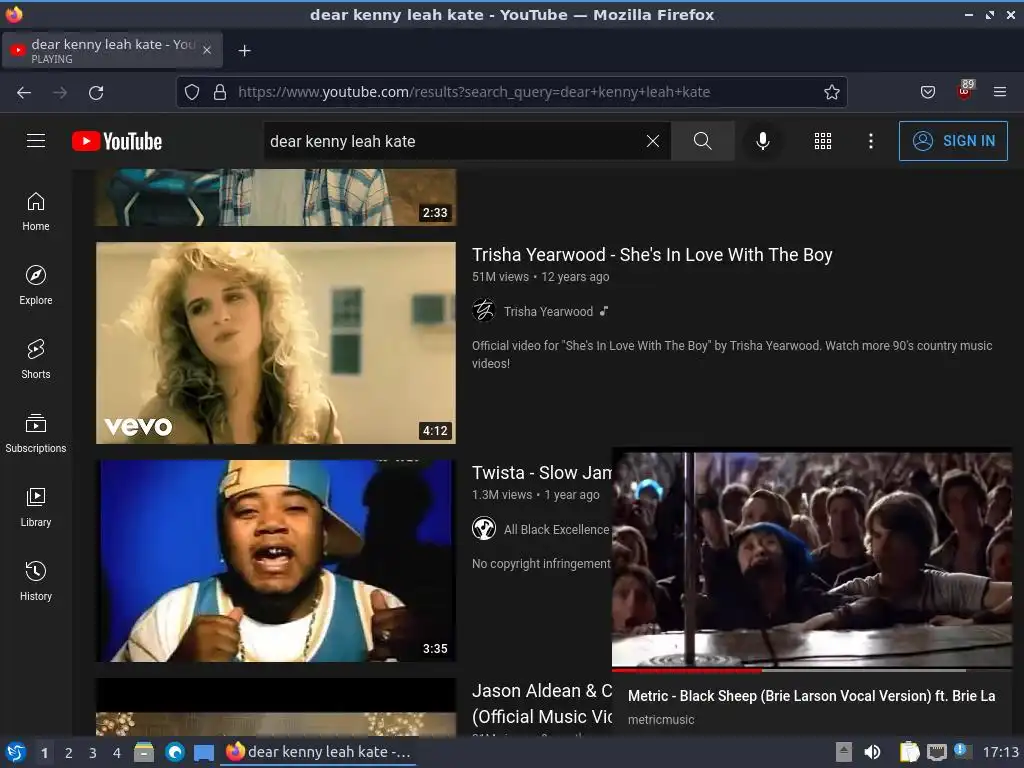Open a new browser tab
The height and width of the screenshot is (768, 1024).
[244, 50]
